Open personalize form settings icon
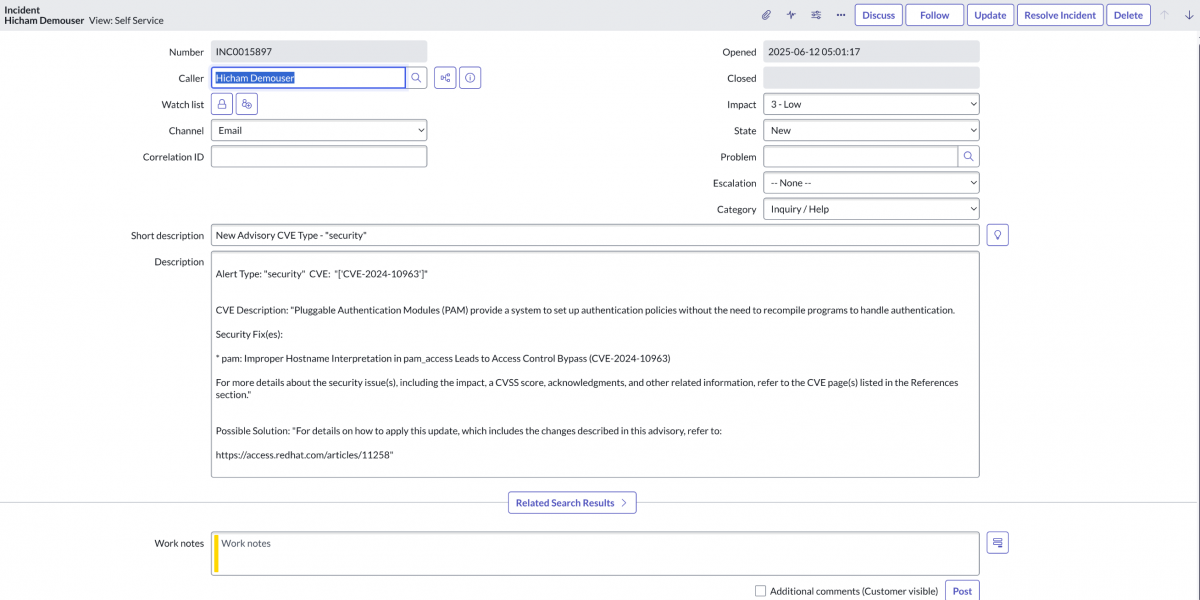Screen dimensions: 1200x600 [x=815, y=14]
